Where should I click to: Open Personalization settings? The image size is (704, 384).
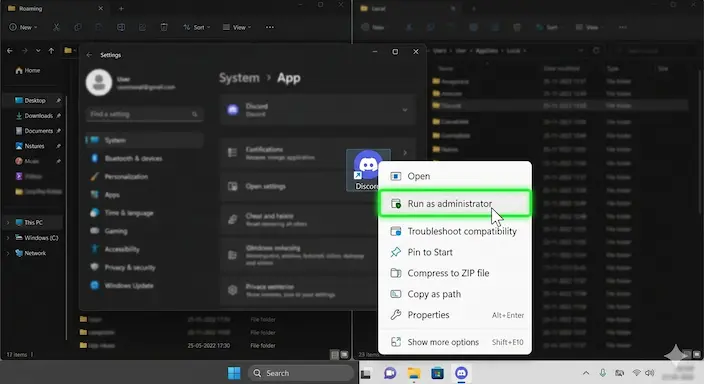[x=144, y=177]
